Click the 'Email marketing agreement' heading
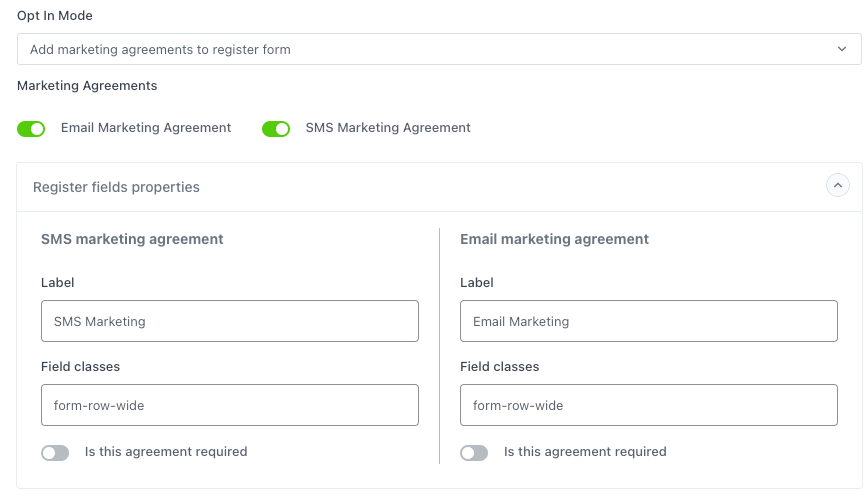This screenshot has width=868, height=498. [x=554, y=239]
